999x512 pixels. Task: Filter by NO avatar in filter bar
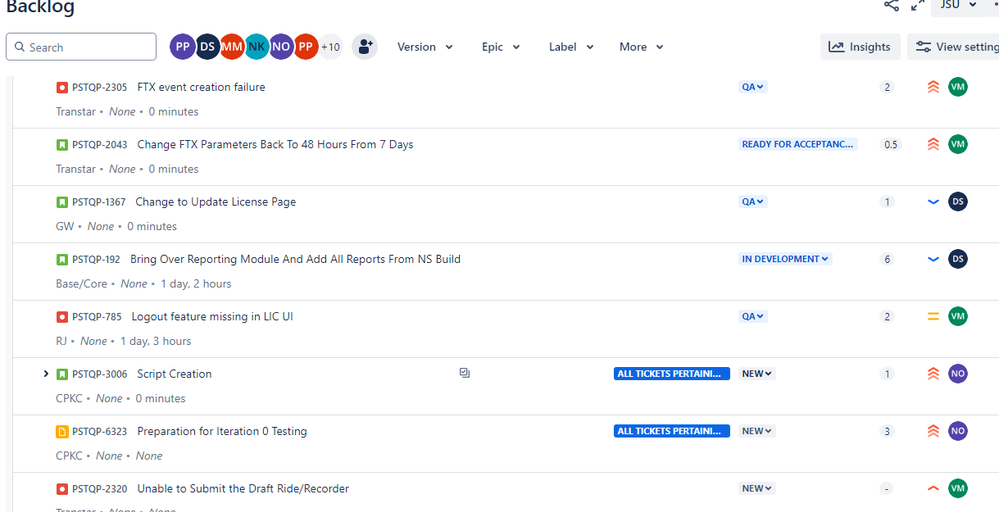click(281, 46)
